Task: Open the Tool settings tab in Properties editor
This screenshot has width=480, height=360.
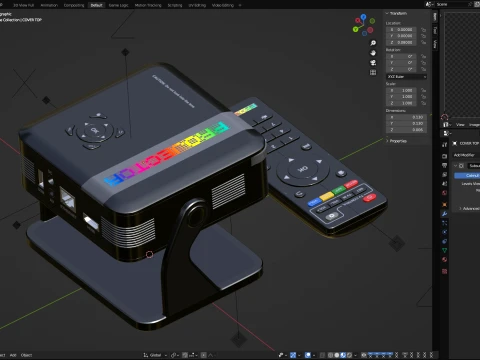Action: tap(444, 145)
